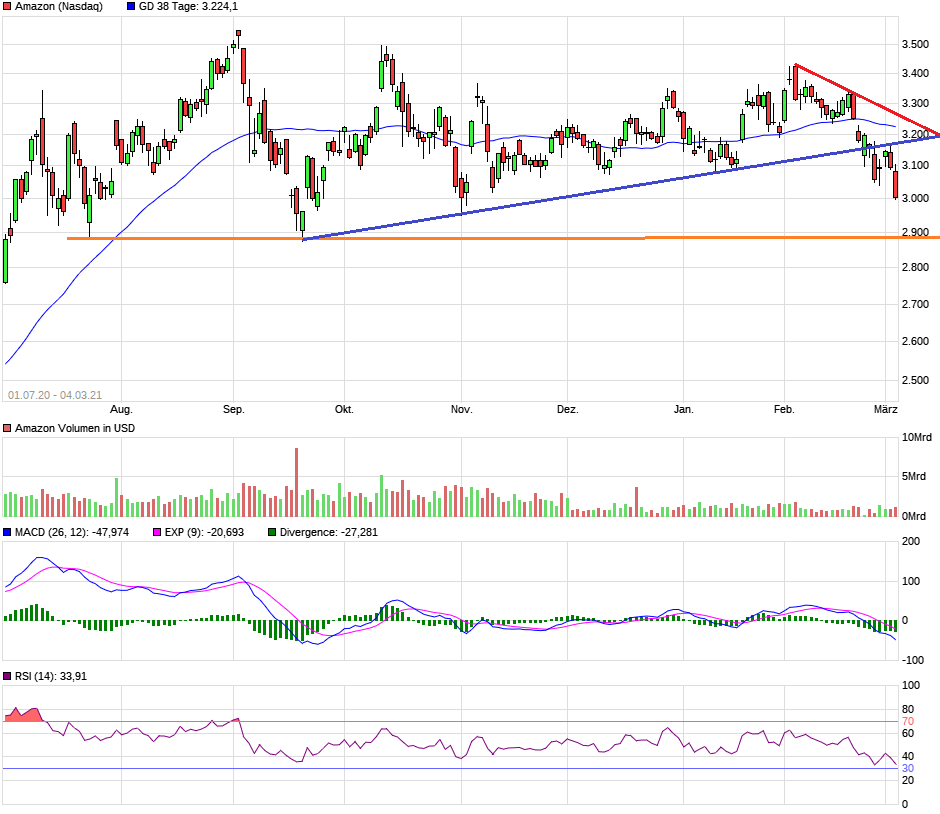Screen dimensions: 940x814
Task: Click the green Divergence legend swatch
Action: (272, 532)
